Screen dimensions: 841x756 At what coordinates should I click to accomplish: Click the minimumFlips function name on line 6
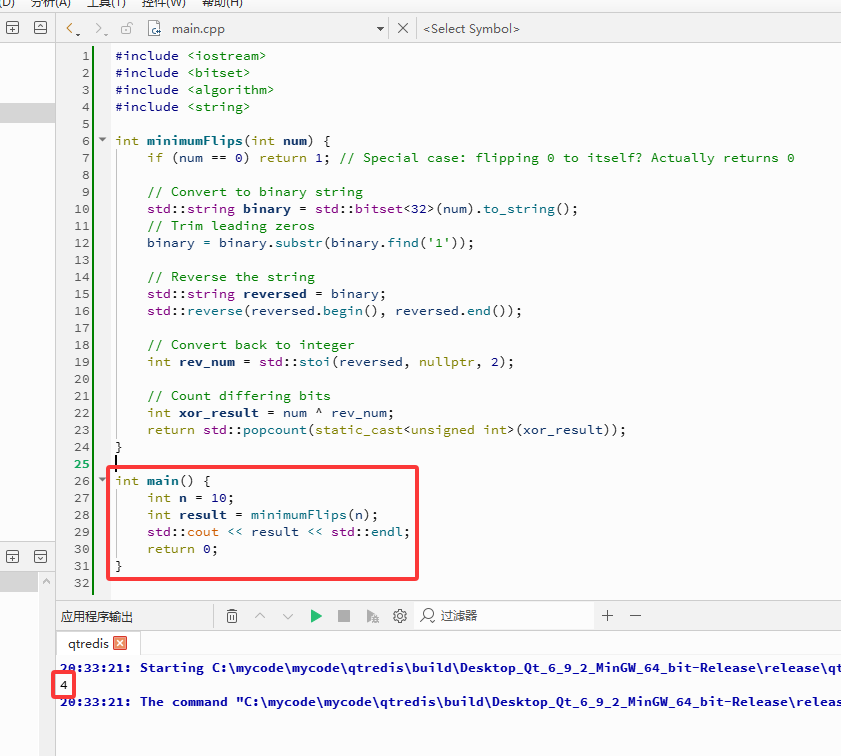click(x=195, y=141)
